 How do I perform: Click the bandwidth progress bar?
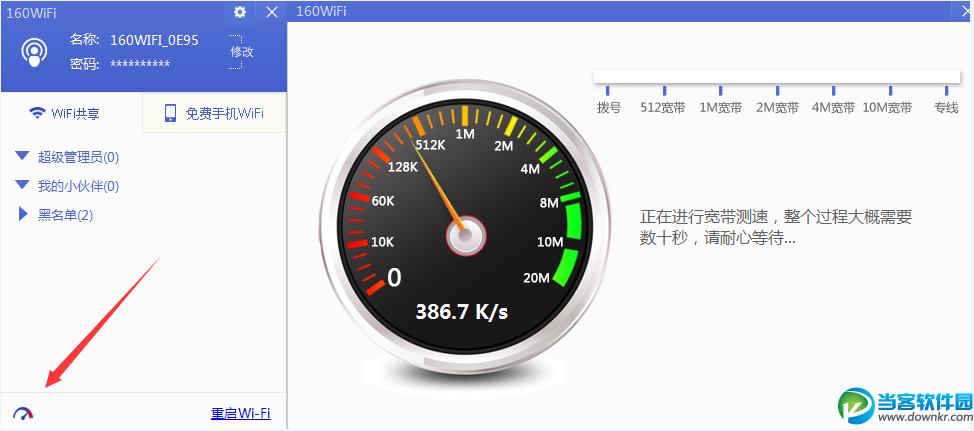click(x=776, y=76)
